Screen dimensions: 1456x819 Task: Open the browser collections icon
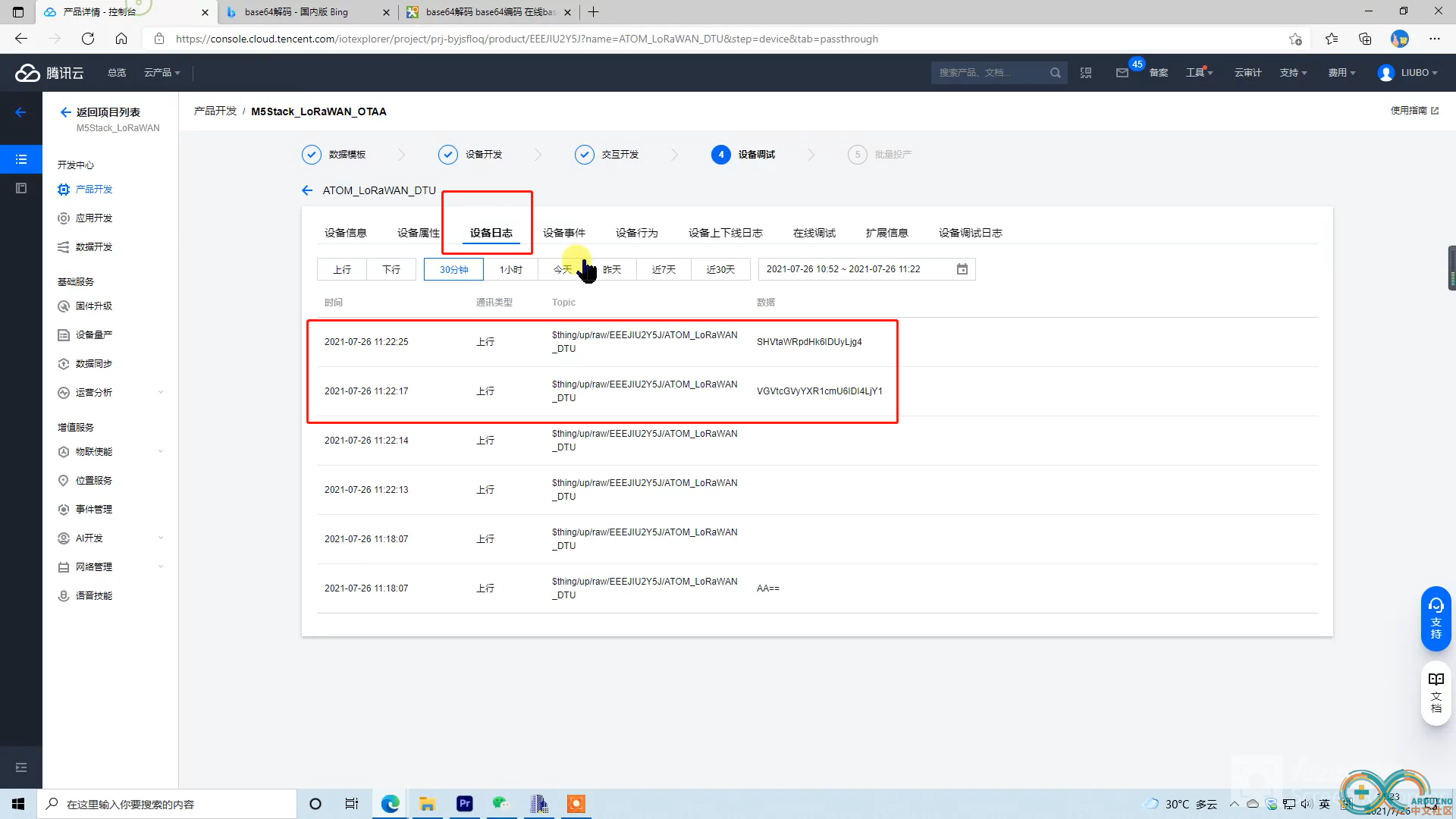(1365, 39)
